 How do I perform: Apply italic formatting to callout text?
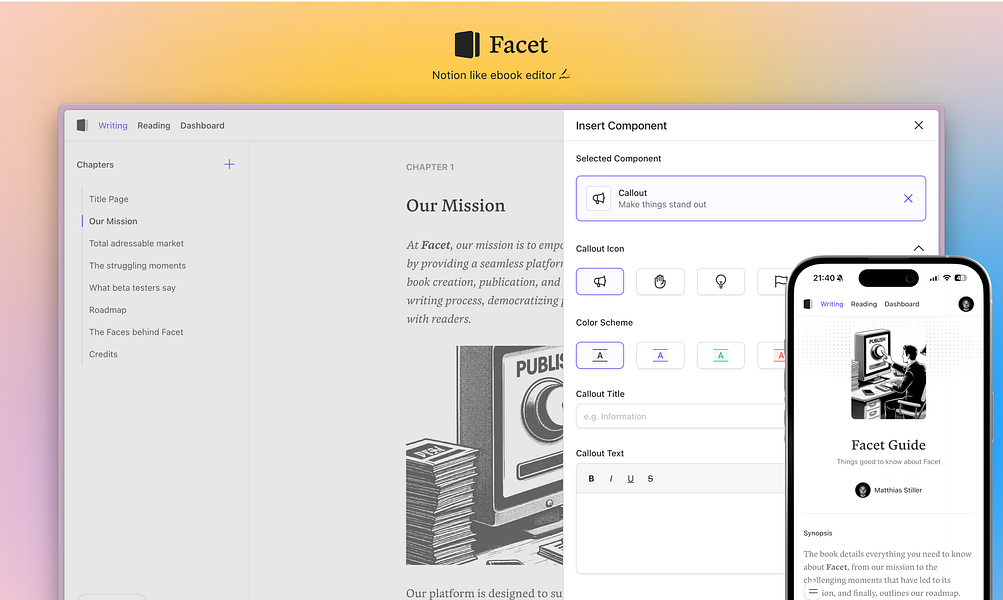click(611, 478)
